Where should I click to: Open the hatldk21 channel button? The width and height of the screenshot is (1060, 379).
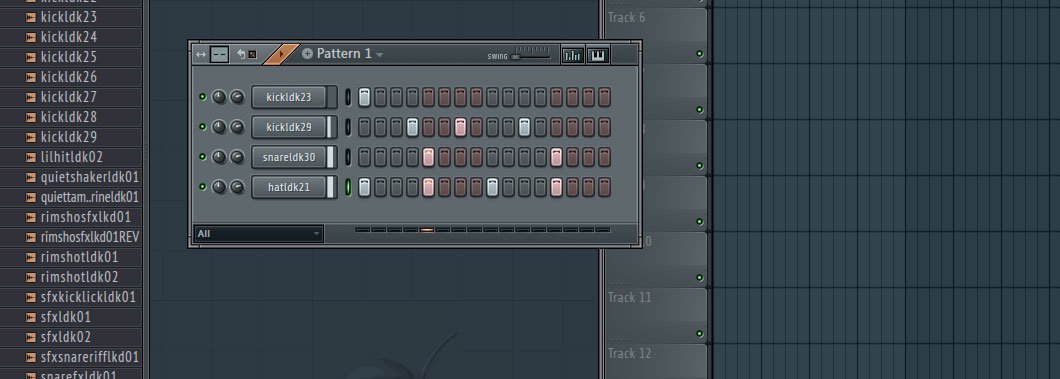pos(289,186)
